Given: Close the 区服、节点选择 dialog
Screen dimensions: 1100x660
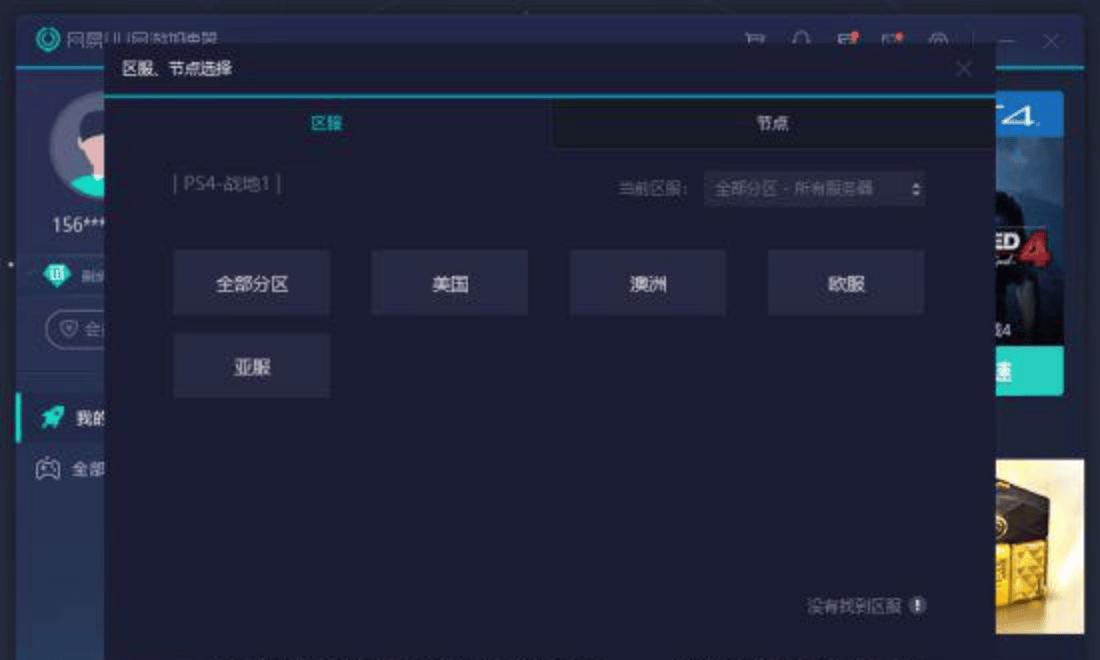Looking at the screenshot, I should (x=964, y=69).
